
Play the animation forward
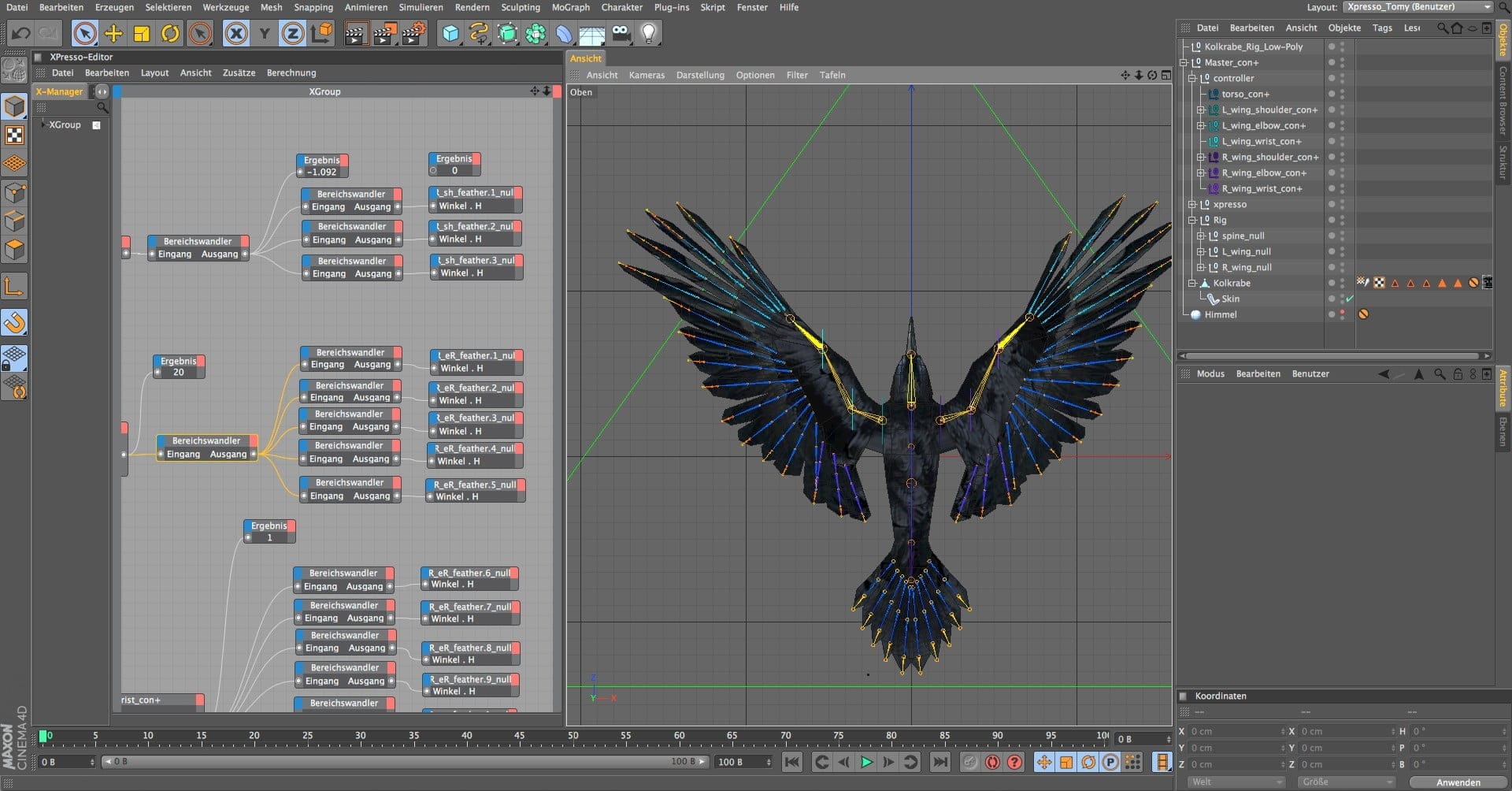pos(866,762)
